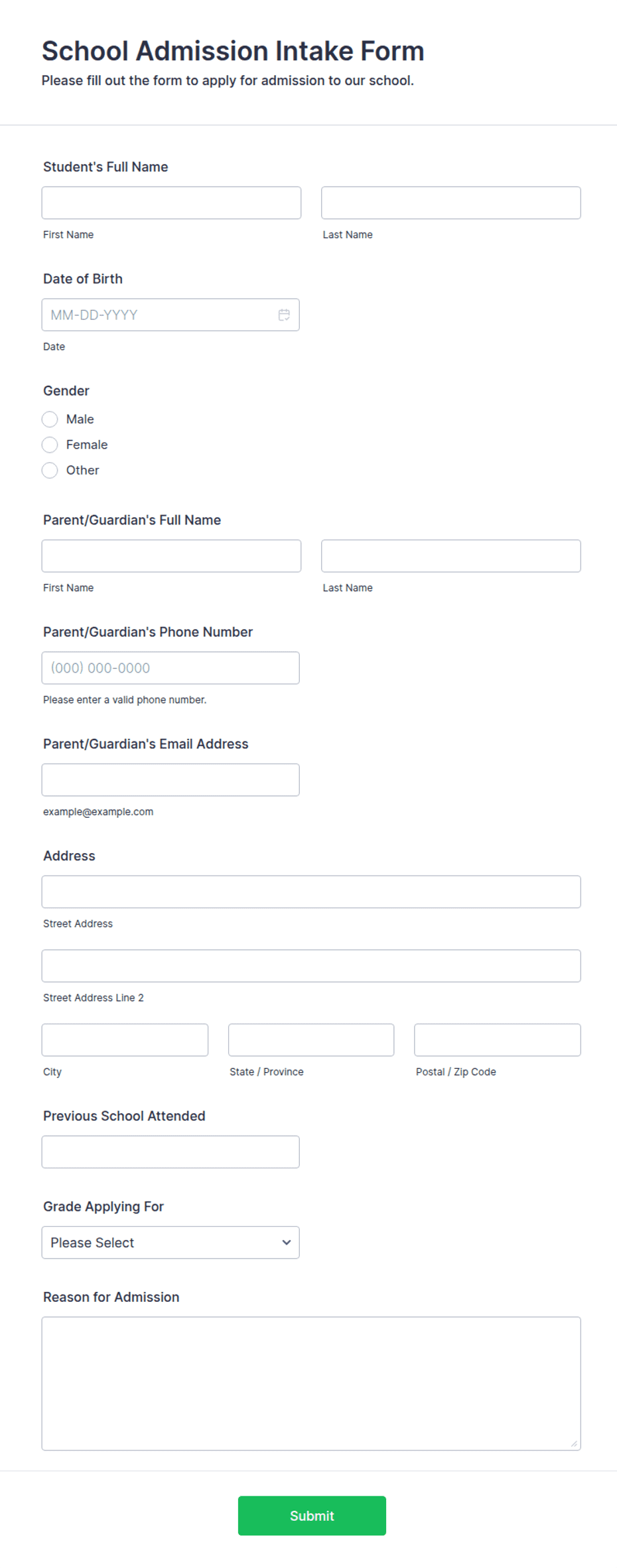Click the parent's First Name field
Image resolution: width=617 pixels, height=1568 pixels.
171,556
